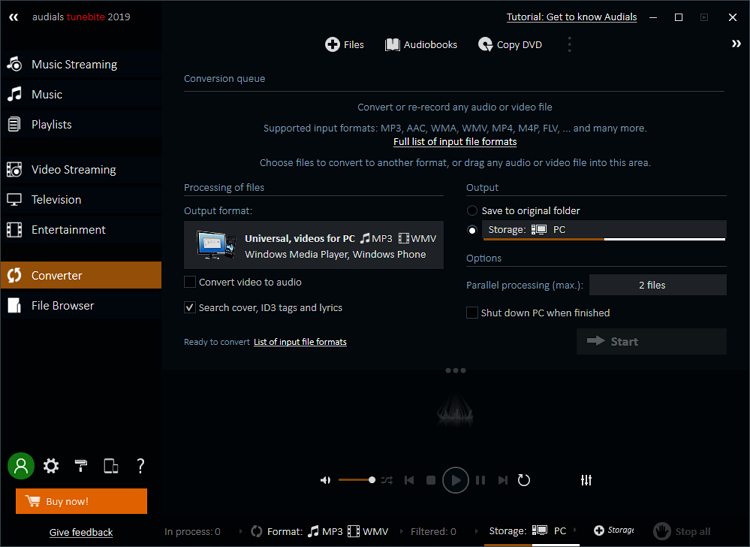Select the Converter section
Screen dimensions: 750x547
pos(81,275)
